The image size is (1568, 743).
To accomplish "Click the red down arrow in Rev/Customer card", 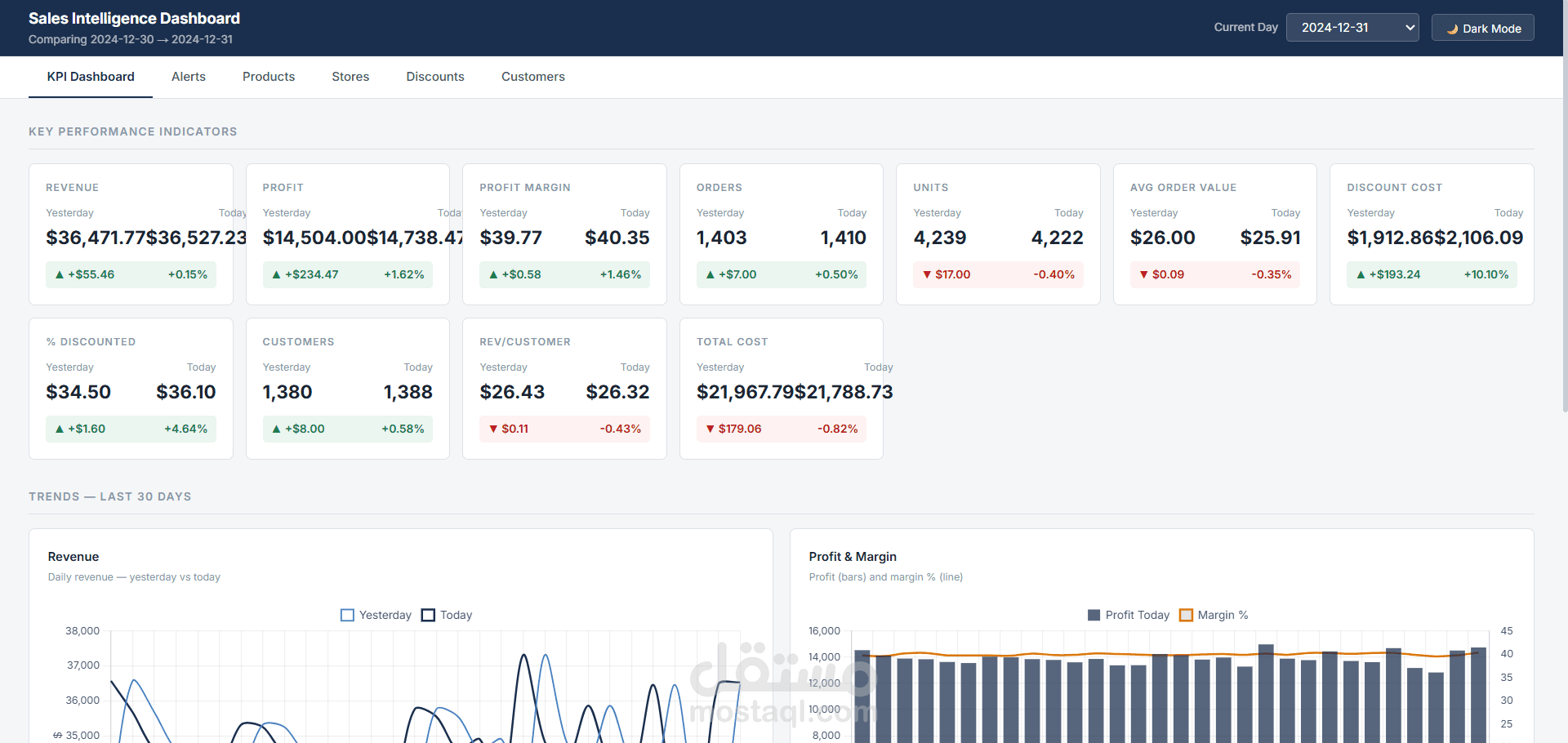I will pos(493,429).
